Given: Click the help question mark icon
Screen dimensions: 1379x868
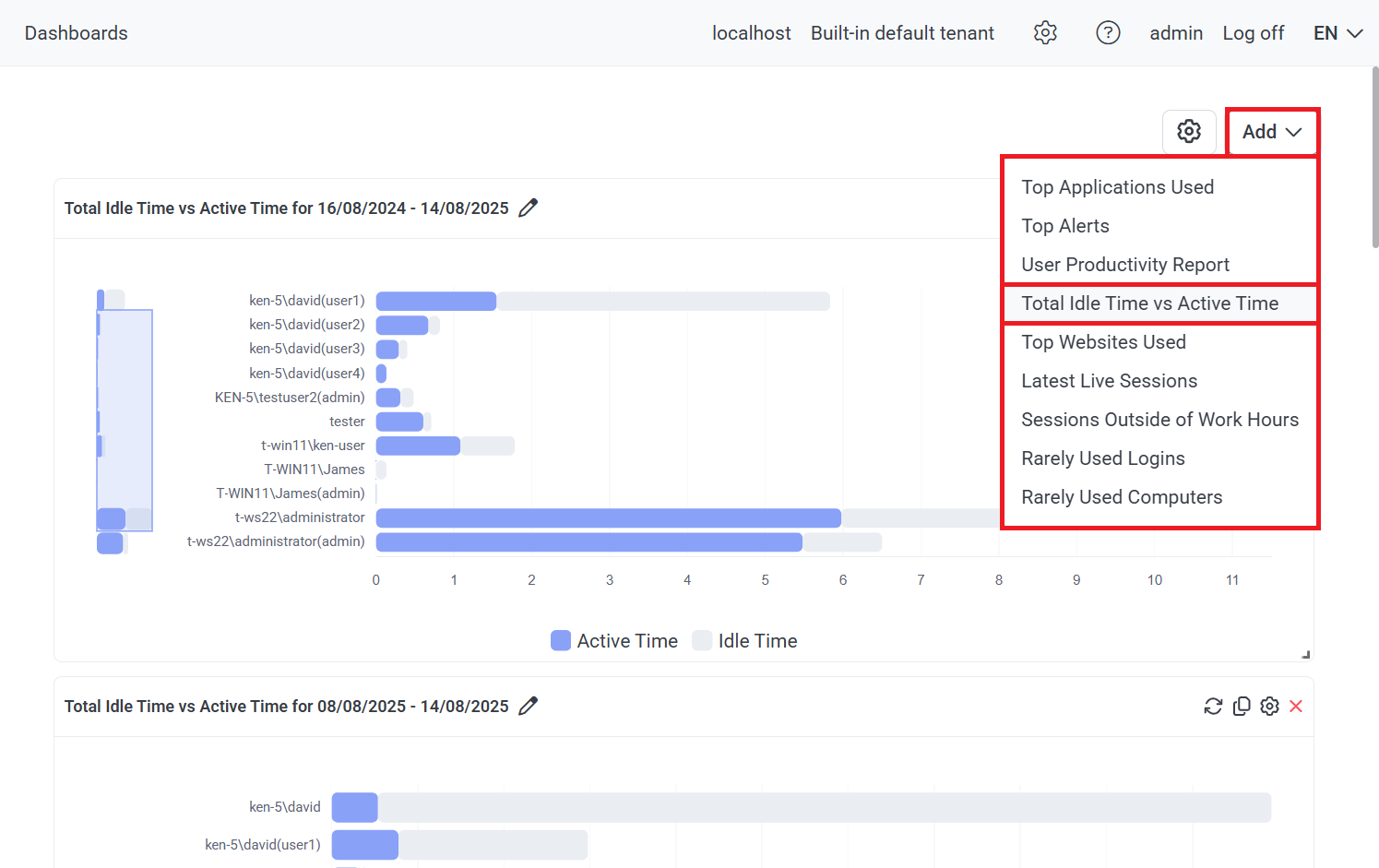Looking at the screenshot, I should coord(1108,33).
